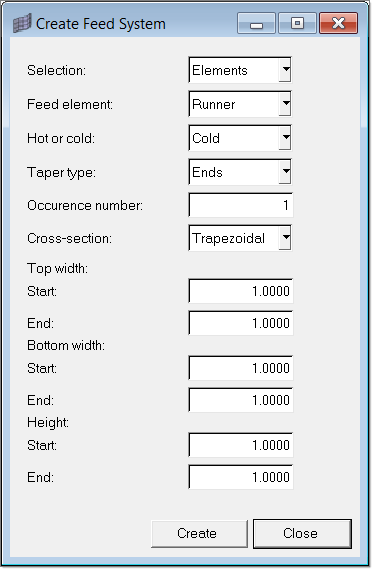Maximize the Create Feed System dialog
The height and width of the screenshot is (570, 373).
tap(297, 23)
